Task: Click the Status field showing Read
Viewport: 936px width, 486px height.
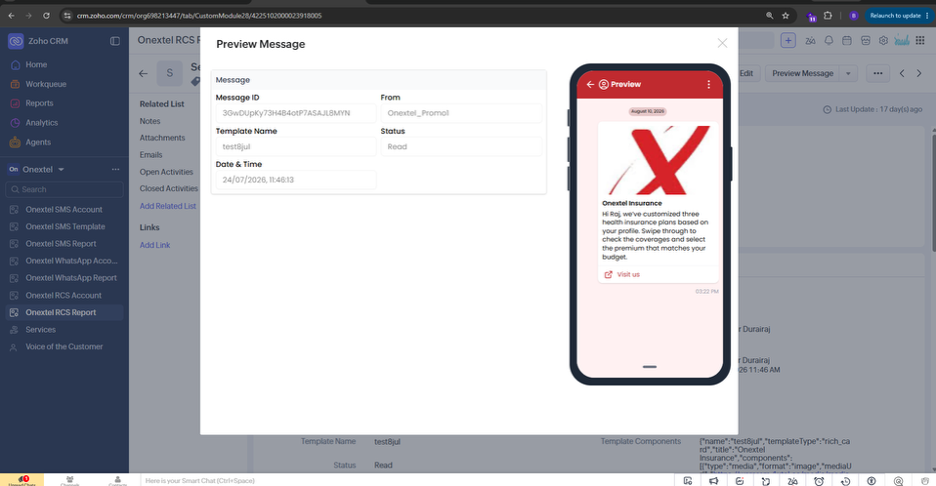Action: (x=461, y=146)
